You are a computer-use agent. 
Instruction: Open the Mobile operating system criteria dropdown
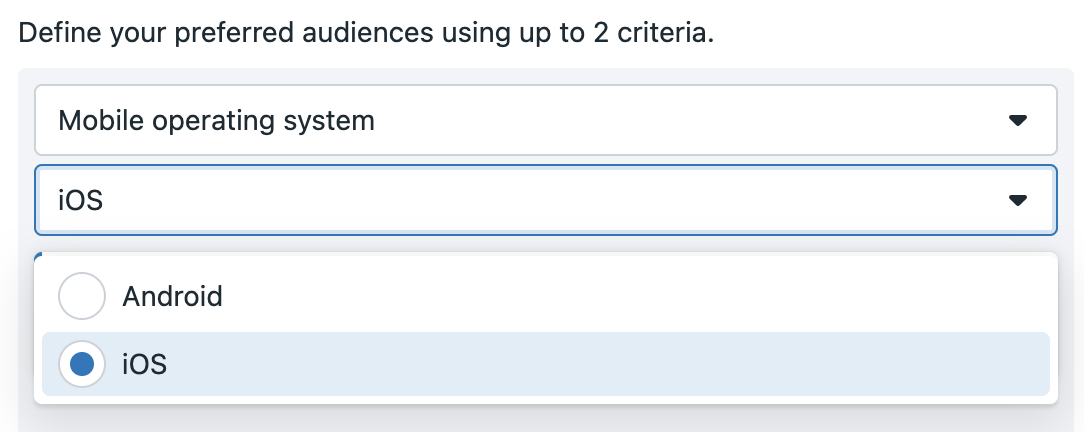point(546,120)
